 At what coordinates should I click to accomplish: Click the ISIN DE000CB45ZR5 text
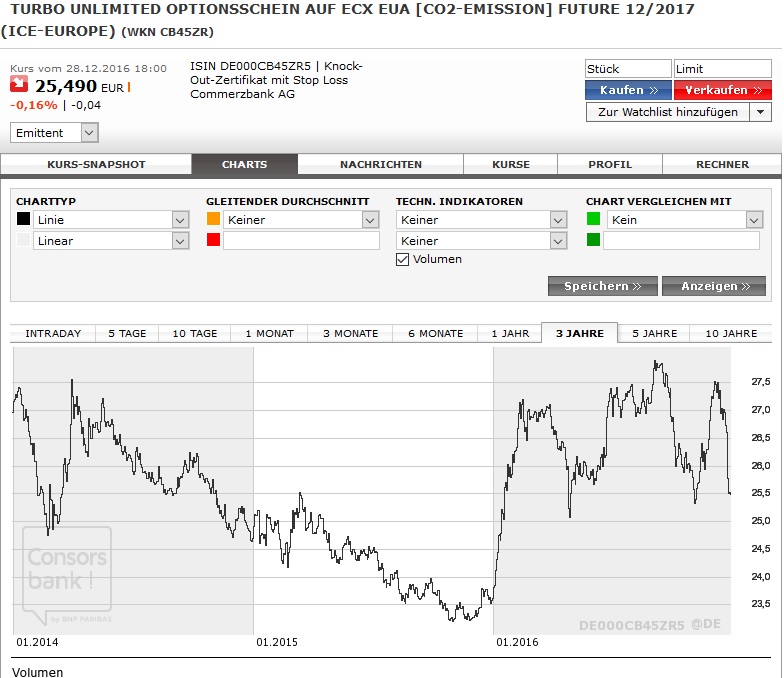coord(250,66)
